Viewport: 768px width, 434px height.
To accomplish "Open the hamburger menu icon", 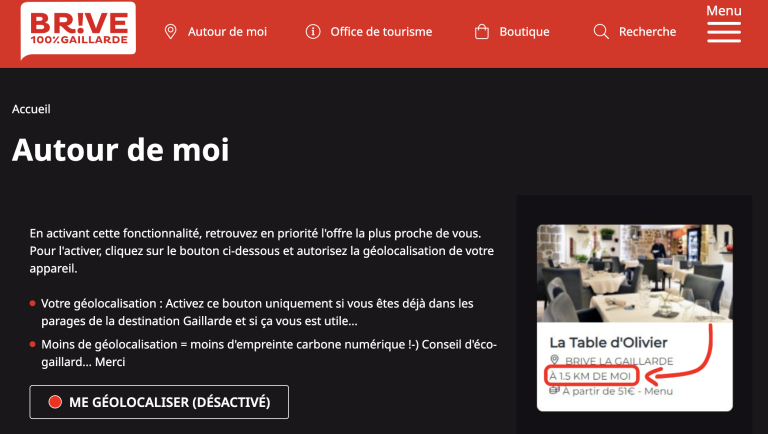I will click(x=723, y=33).
